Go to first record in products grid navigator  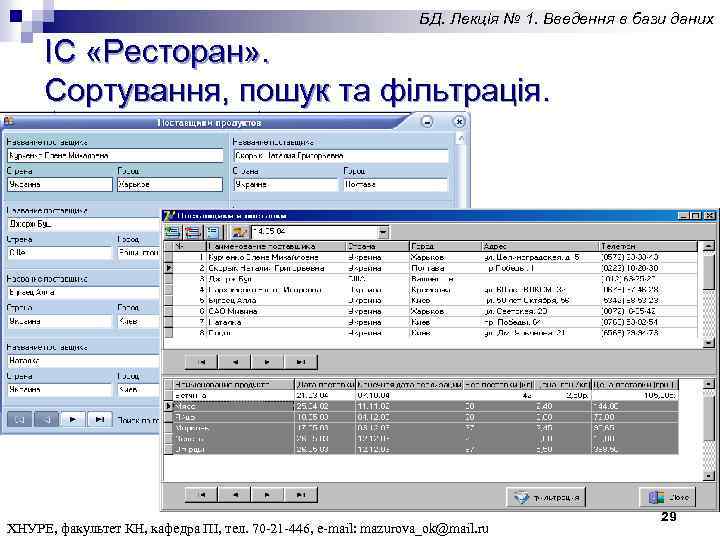pos(202,495)
